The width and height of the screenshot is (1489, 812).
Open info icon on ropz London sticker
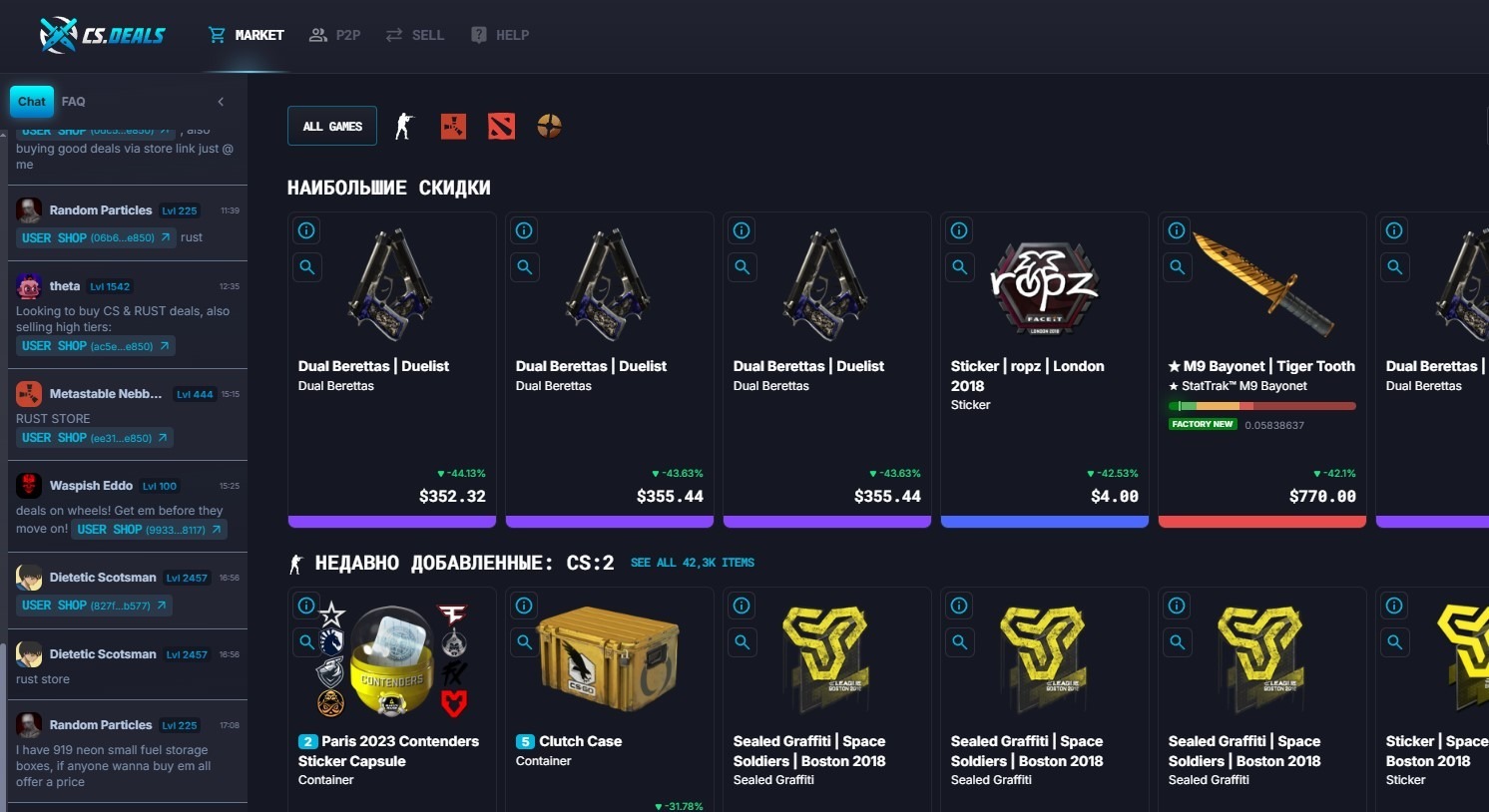(959, 230)
